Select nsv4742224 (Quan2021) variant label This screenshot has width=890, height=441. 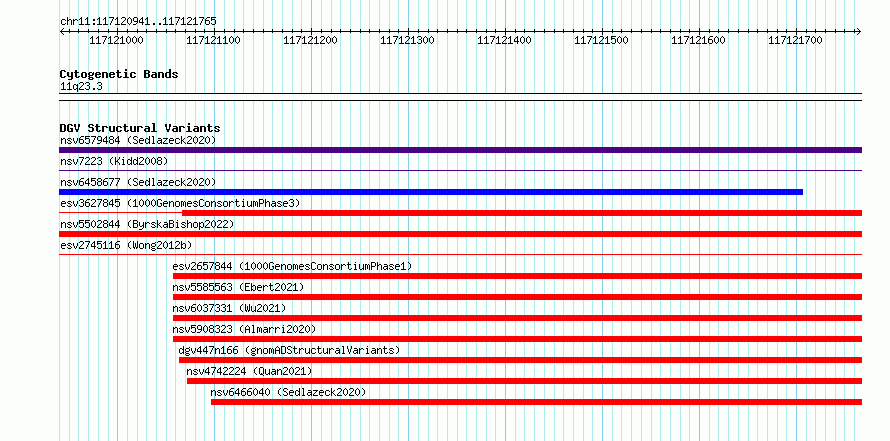tap(249, 371)
